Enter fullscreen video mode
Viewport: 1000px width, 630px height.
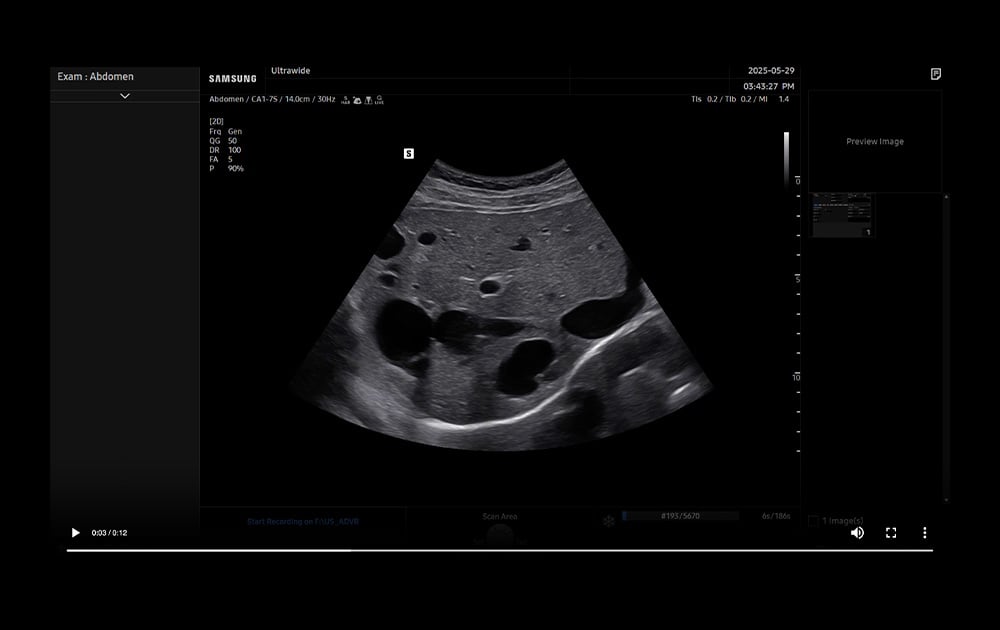[x=891, y=533]
